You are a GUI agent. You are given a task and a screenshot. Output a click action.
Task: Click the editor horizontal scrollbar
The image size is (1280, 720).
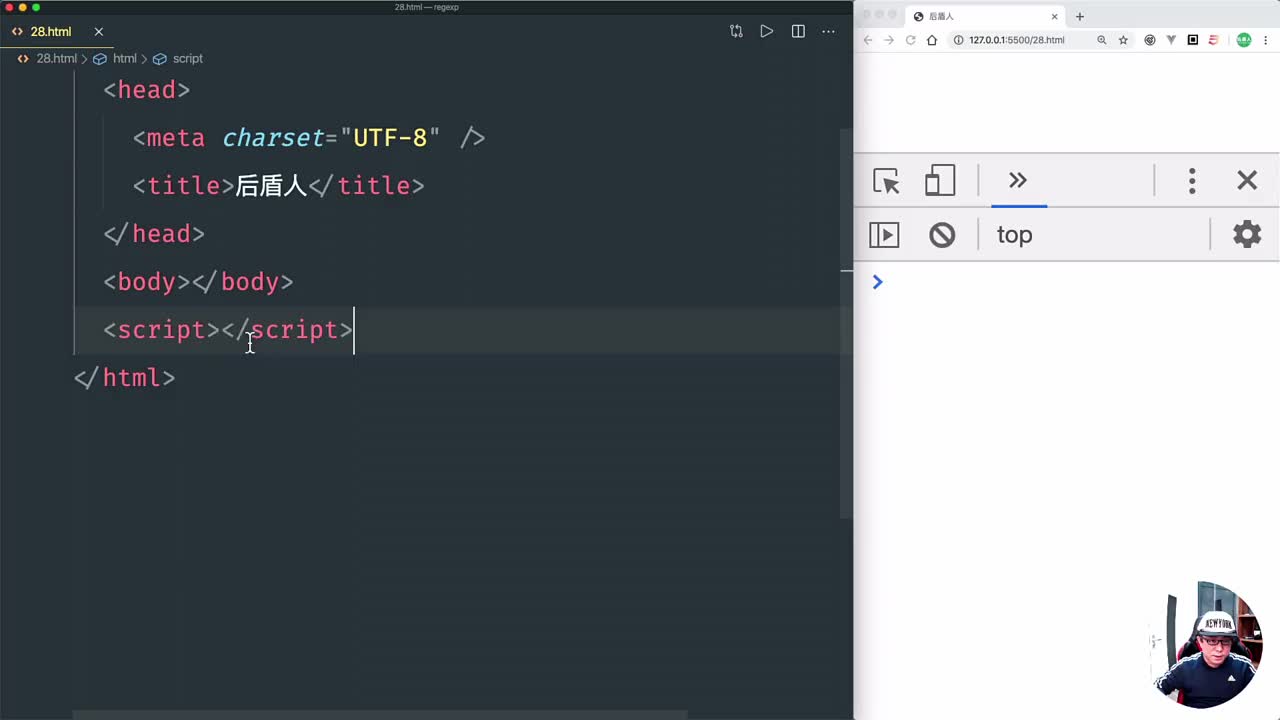(x=380, y=715)
